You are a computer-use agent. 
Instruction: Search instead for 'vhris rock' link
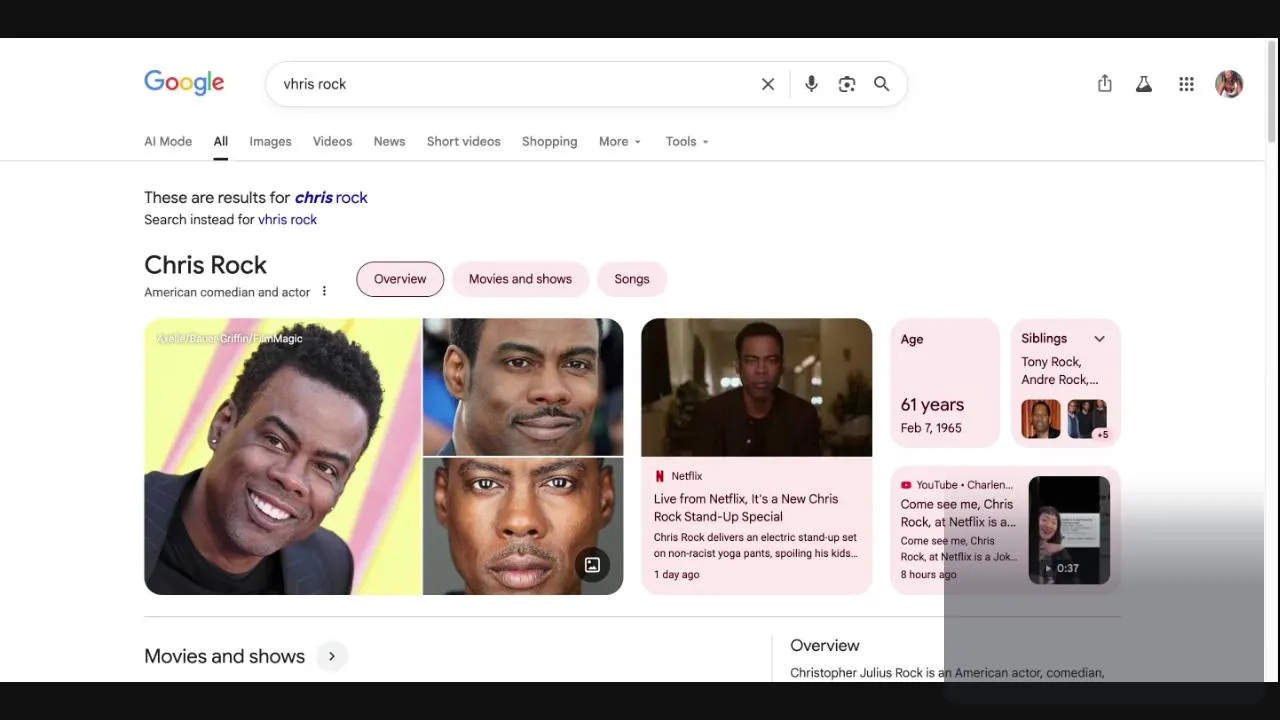(x=287, y=220)
